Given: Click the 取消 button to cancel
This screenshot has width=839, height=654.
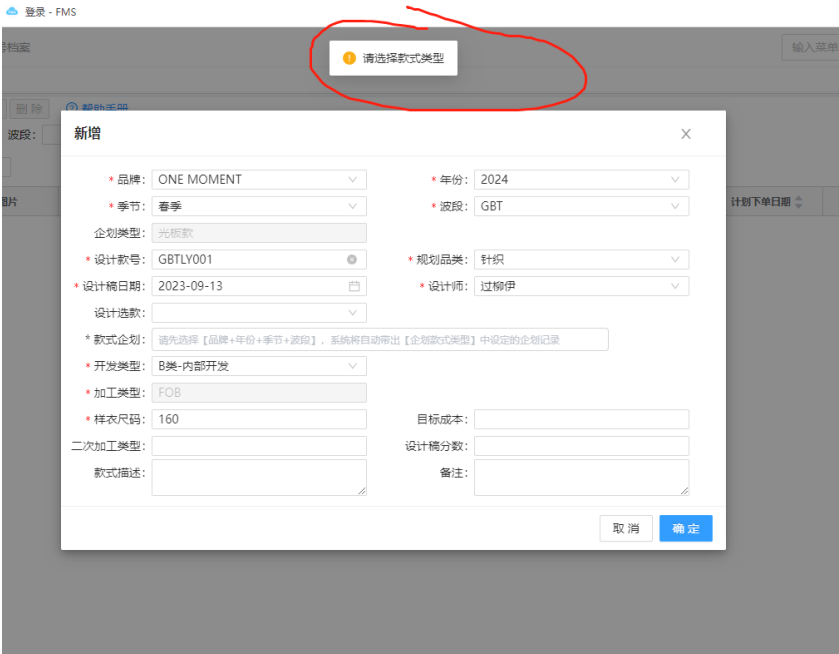Looking at the screenshot, I should coord(626,529).
